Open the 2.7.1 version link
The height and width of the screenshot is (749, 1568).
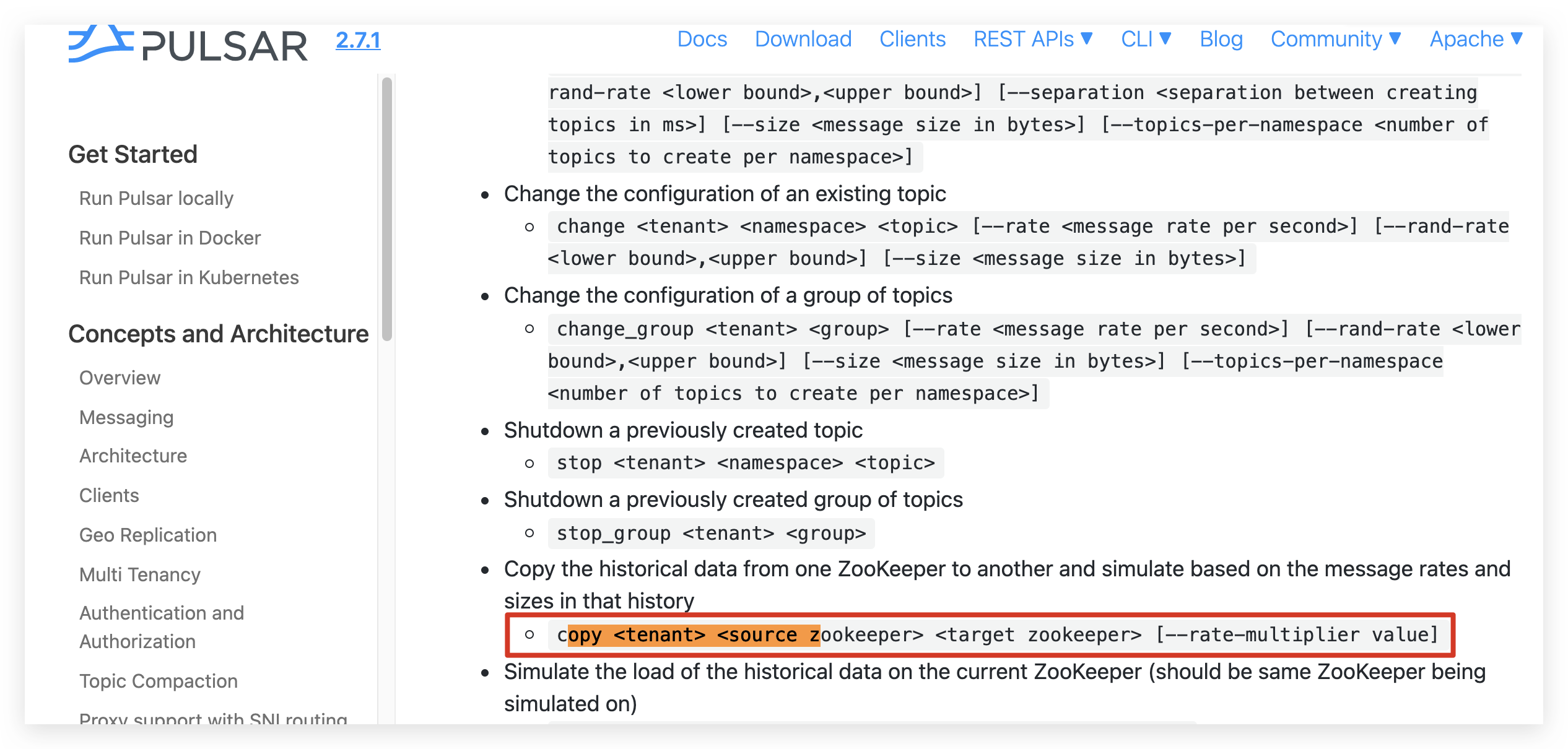358,40
